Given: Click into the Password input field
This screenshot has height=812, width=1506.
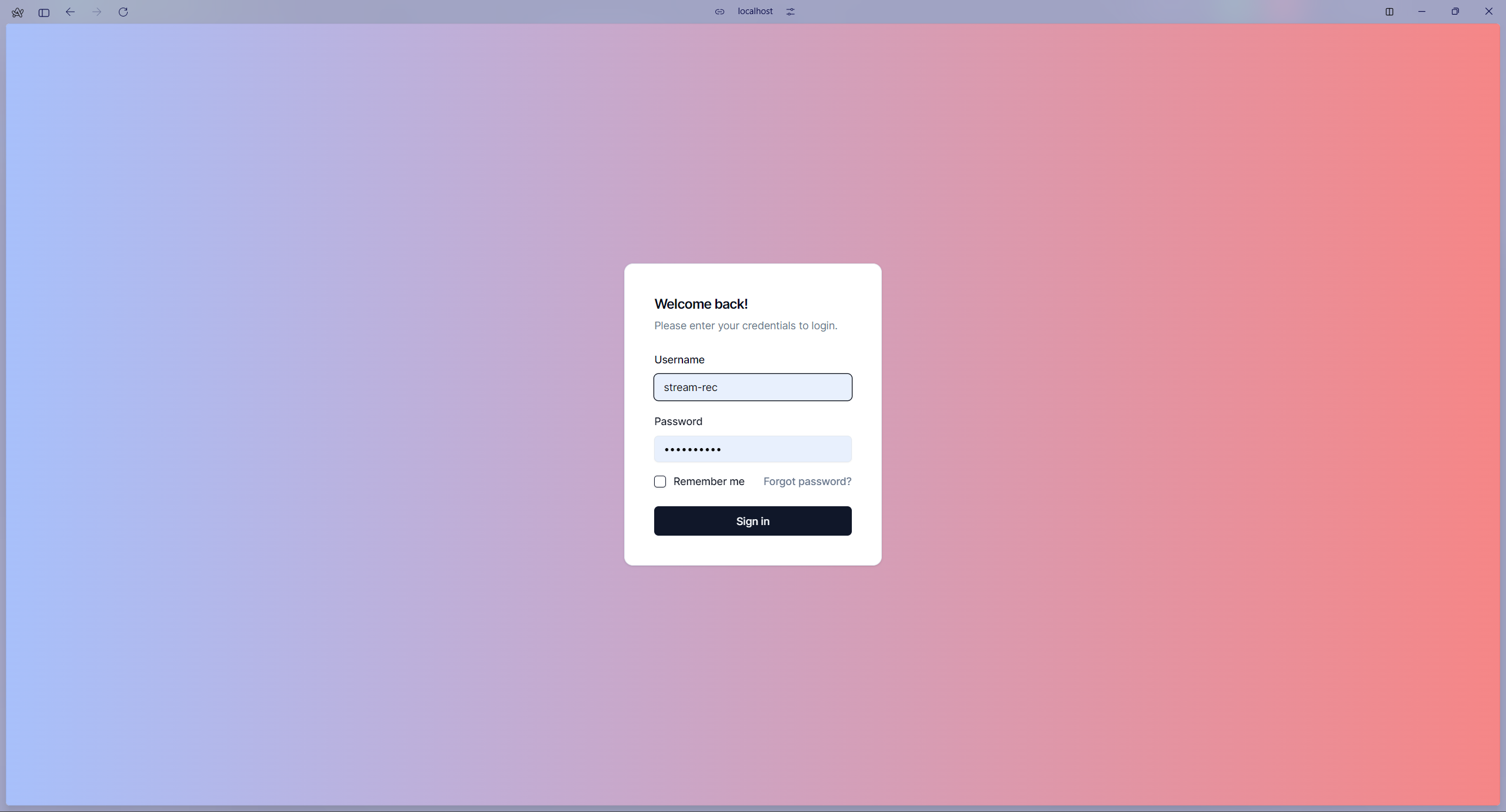Looking at the screenshot, I should click(752, 449).
